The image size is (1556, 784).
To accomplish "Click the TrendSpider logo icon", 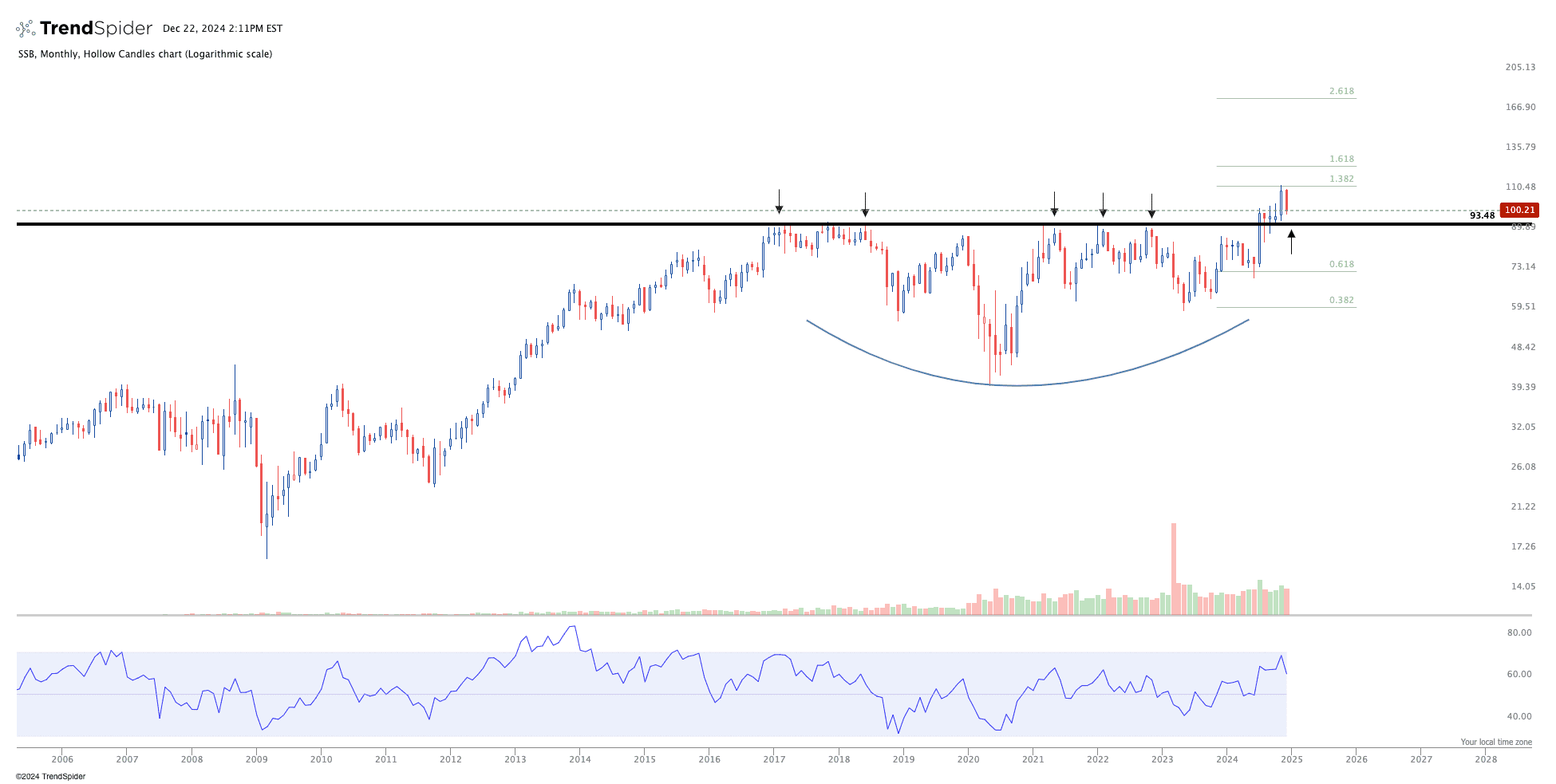I will (x=26, y=29).
